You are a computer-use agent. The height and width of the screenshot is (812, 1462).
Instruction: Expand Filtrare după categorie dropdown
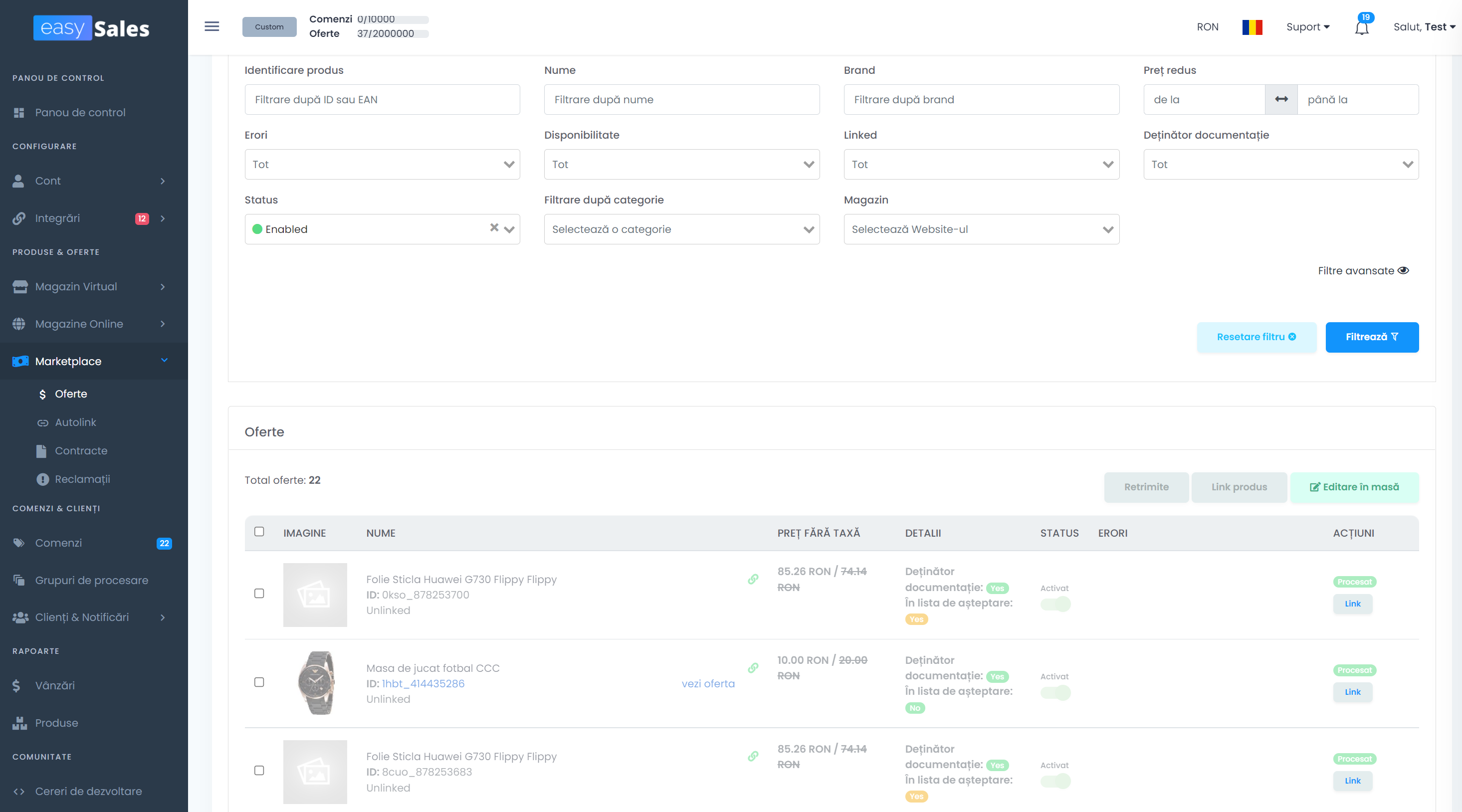click(681, 229)
